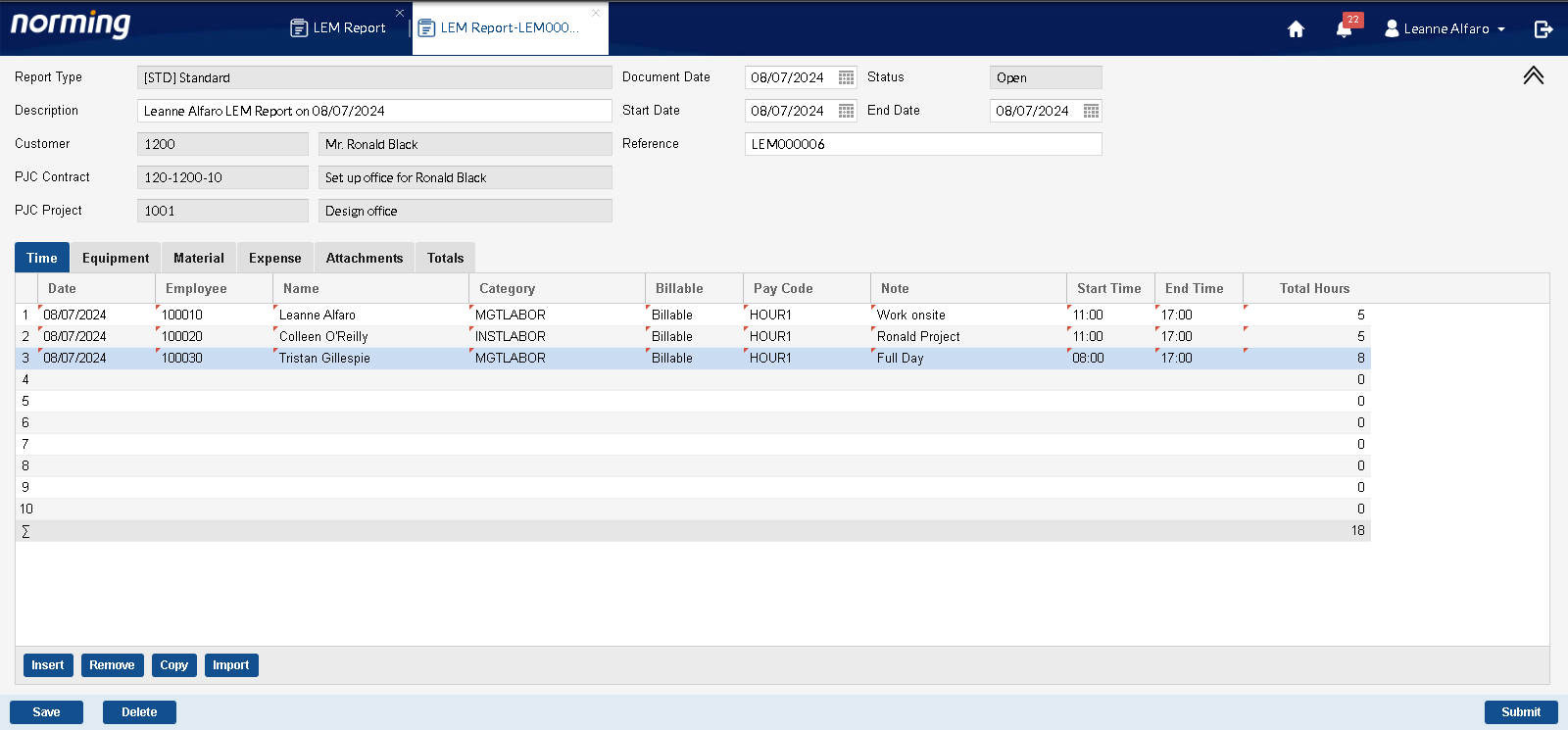Open the Expense tab
Viewport: 1568px width, 730px height.
[275, 258]
